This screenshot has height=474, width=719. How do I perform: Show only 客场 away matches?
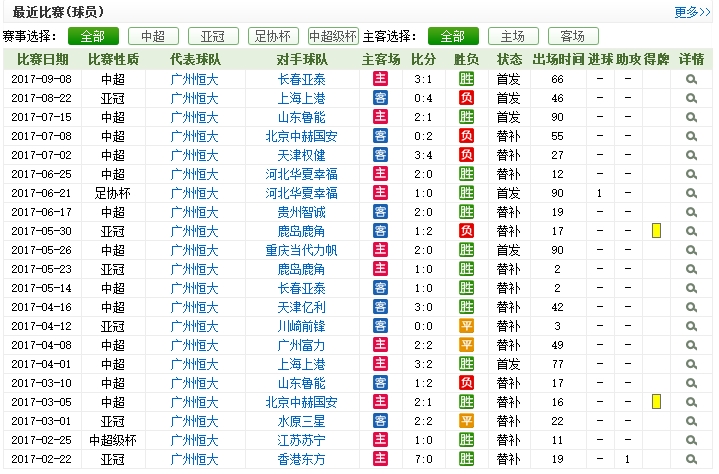tap(573, 36)
